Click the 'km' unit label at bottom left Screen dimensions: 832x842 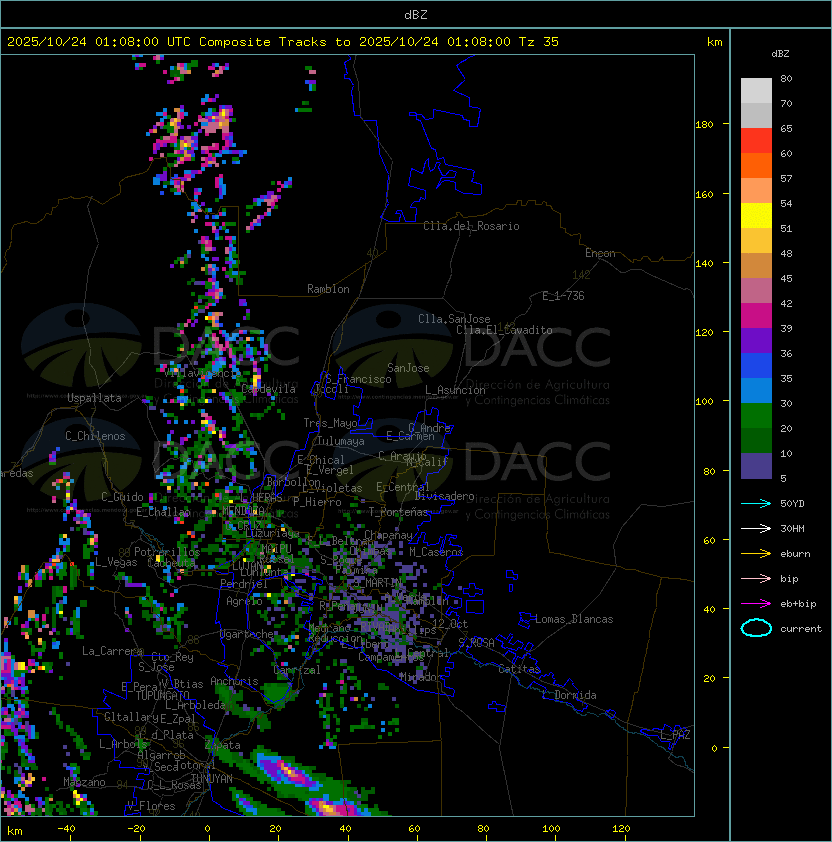point(15,831)
